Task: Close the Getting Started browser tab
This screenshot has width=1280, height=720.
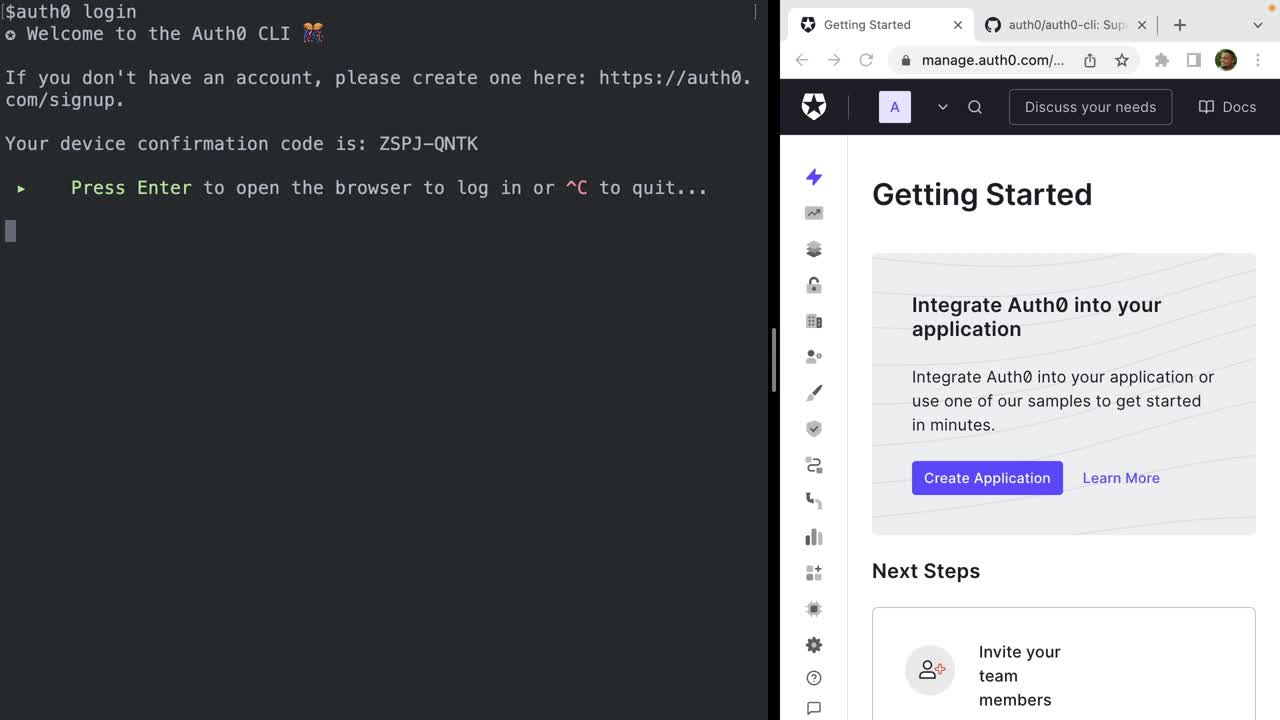Action: point(958,25)
